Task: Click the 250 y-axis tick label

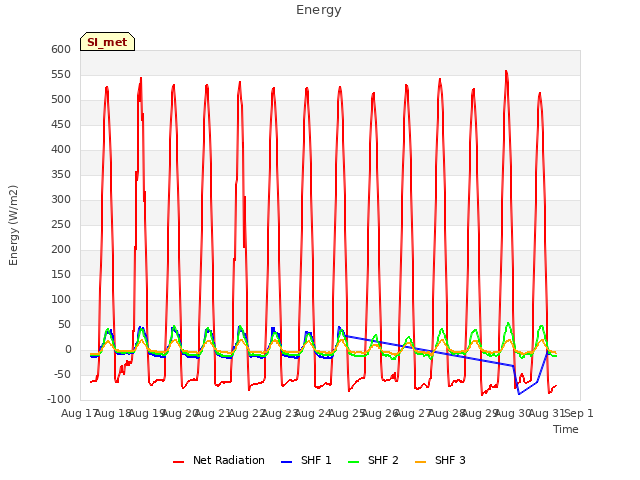Action: pyautogui.click(x=61, y=224)
